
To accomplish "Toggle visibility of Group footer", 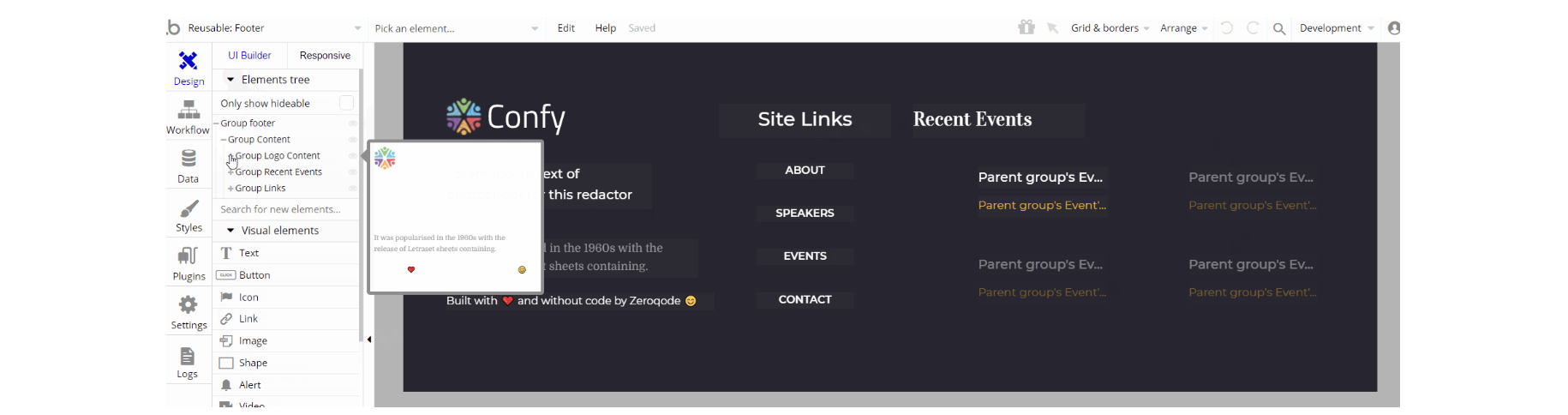I will pos(352,123).
